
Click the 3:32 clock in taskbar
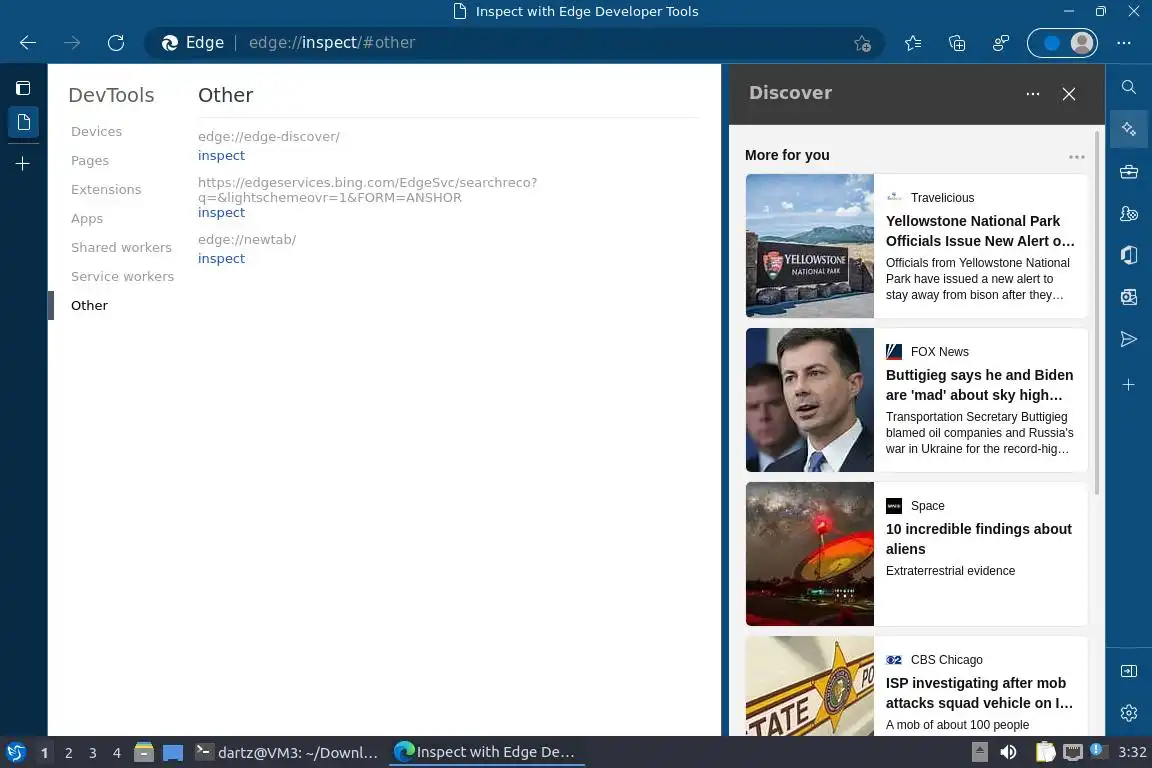coord(1132,753)
